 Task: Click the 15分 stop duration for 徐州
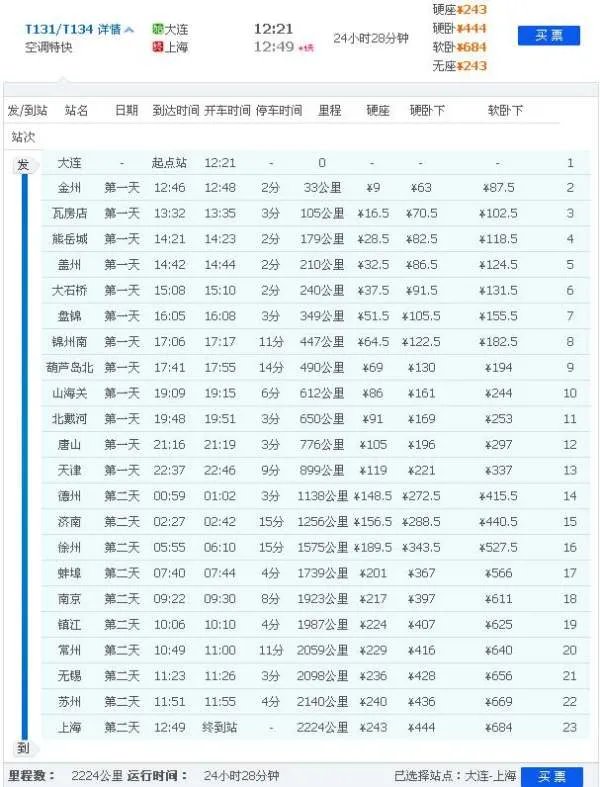(x=271, y=547)
